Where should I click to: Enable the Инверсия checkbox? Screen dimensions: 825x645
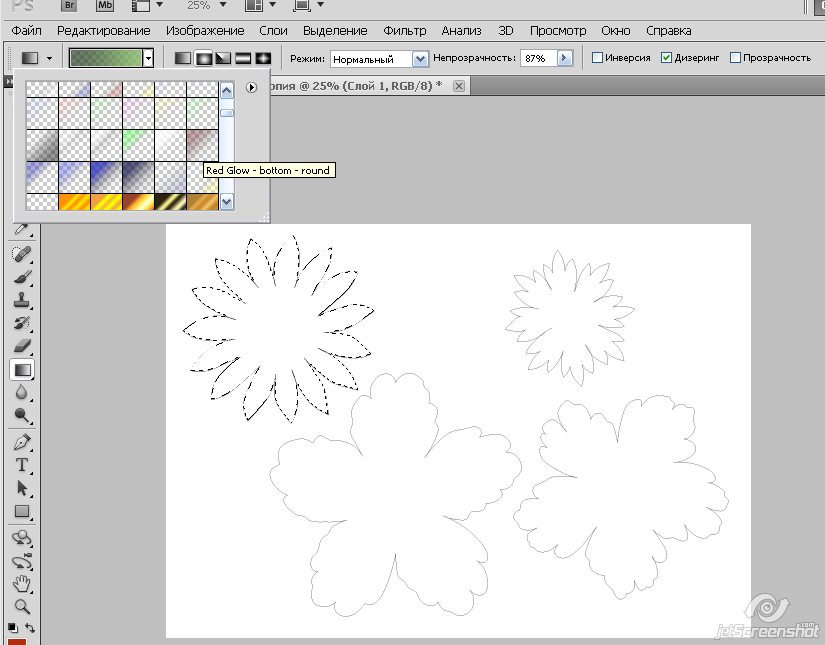pyautogui.click(x=598, y=58)
